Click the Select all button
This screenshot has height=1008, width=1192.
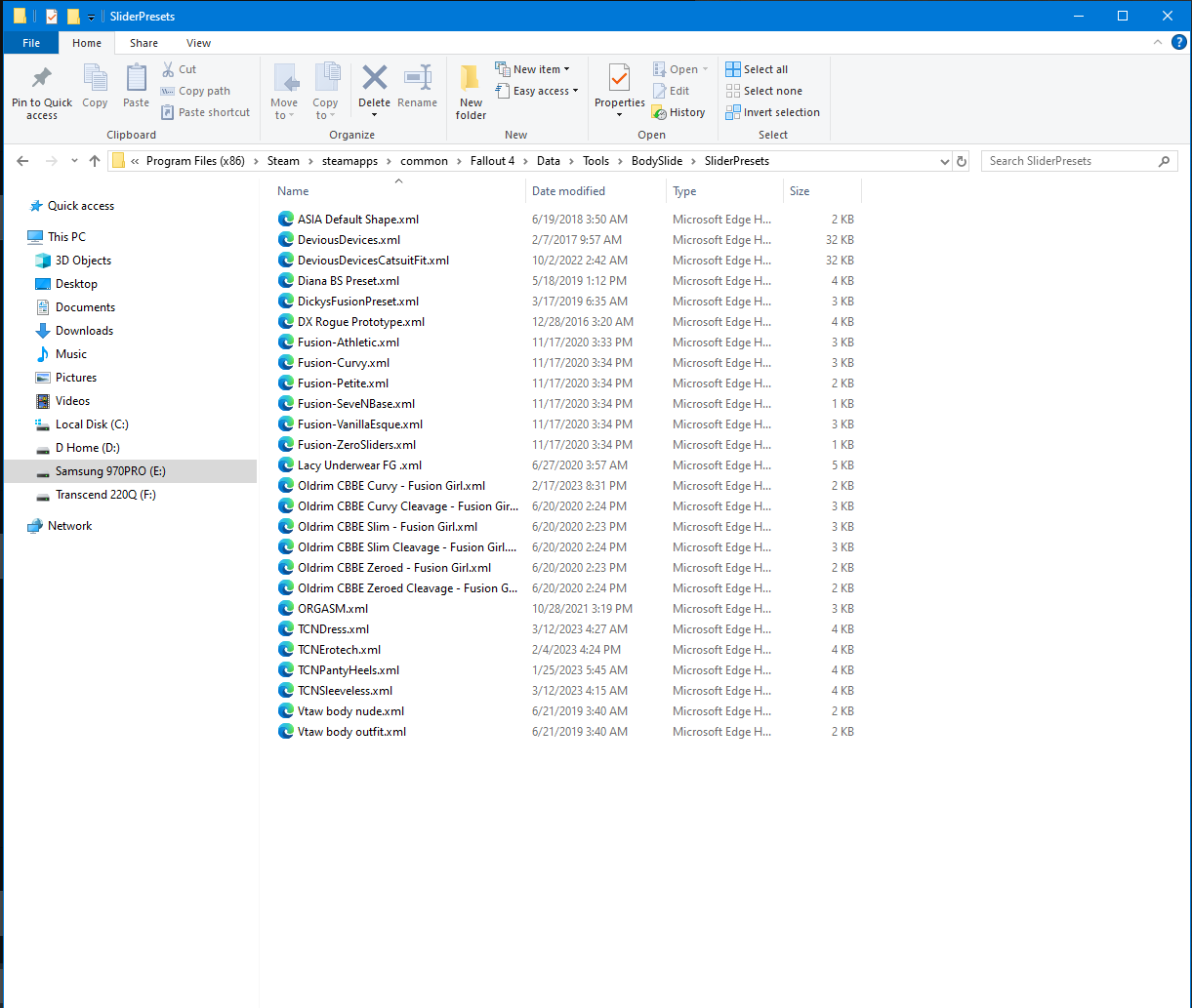(x=757, y=69)
